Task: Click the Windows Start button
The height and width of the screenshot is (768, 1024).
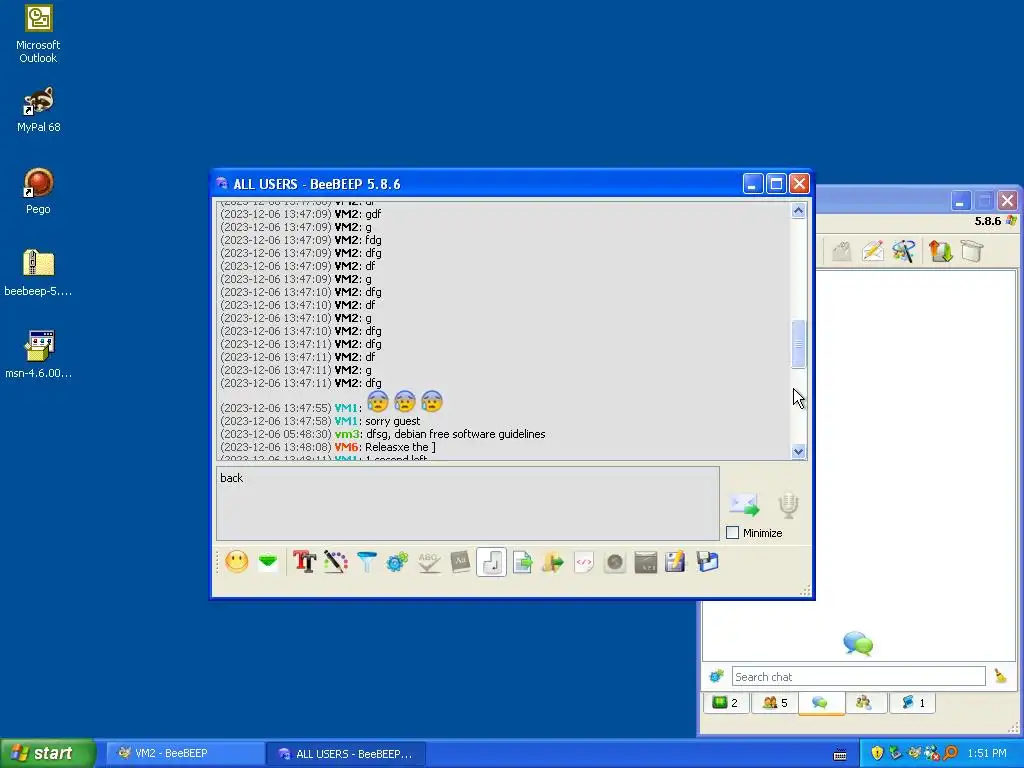Action: pyautogui.click(x=48, y=753)
